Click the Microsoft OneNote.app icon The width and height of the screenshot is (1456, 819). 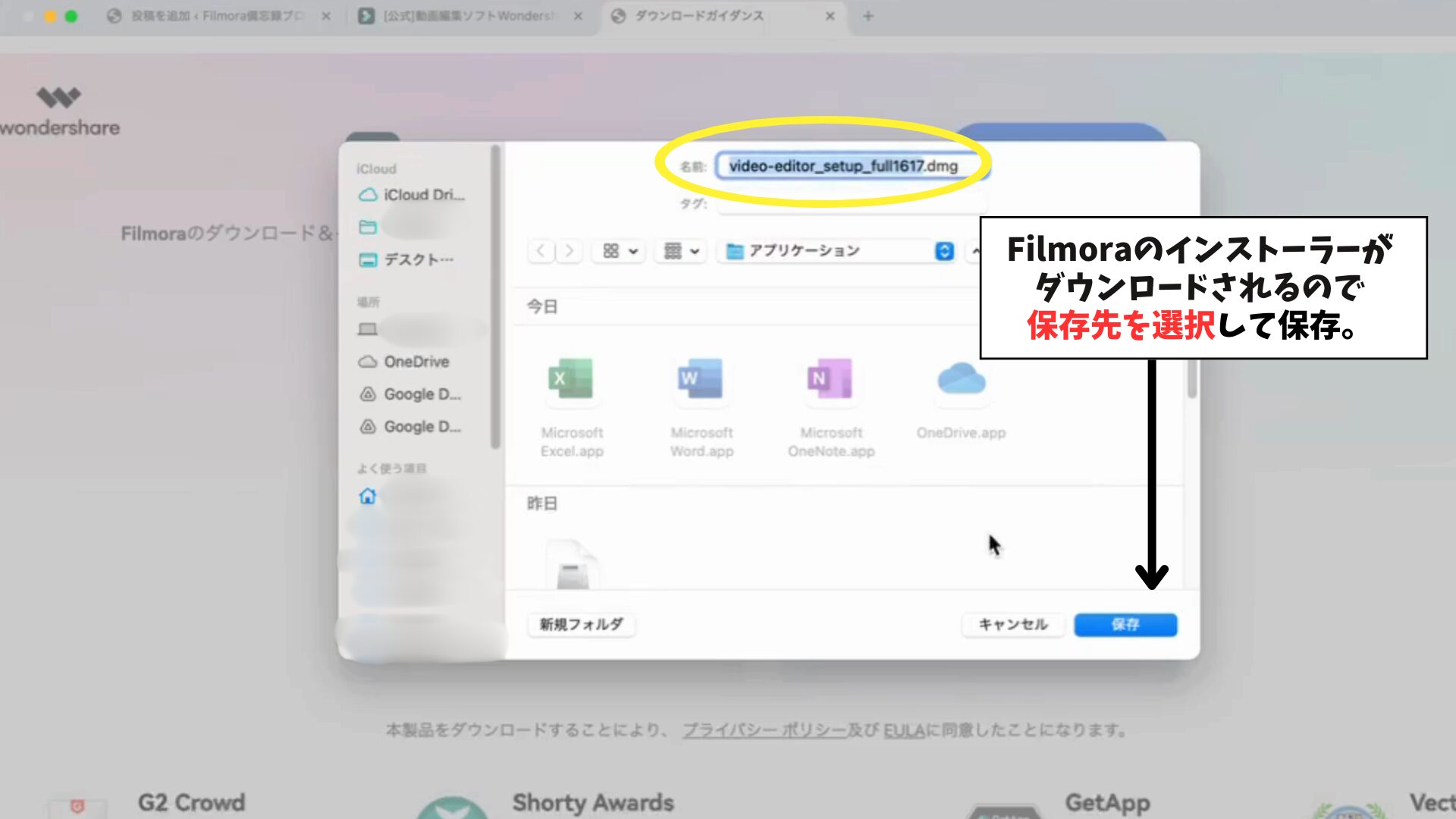(830, 379)
